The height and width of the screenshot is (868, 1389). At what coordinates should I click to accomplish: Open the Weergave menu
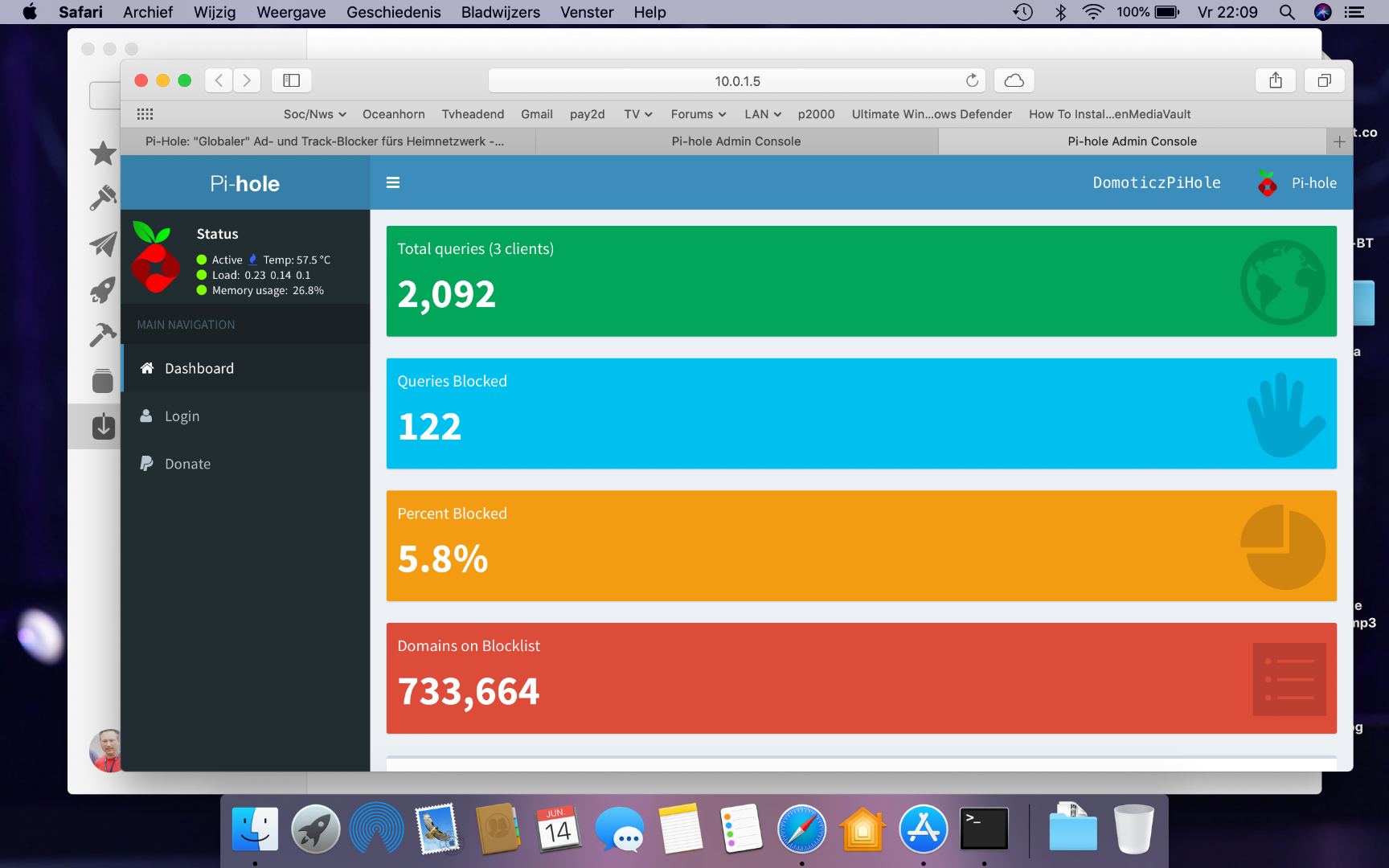[x=291, y=12]
